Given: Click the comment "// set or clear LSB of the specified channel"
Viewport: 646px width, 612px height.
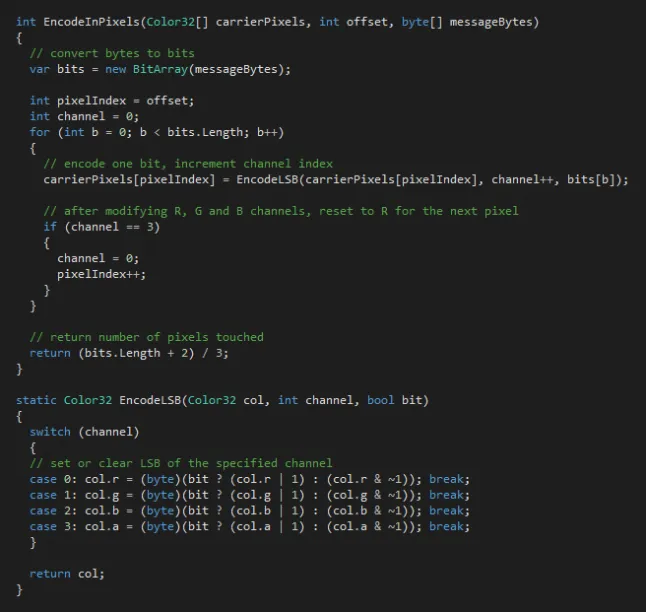Looking at the screenshot, I should pos(181,464).
